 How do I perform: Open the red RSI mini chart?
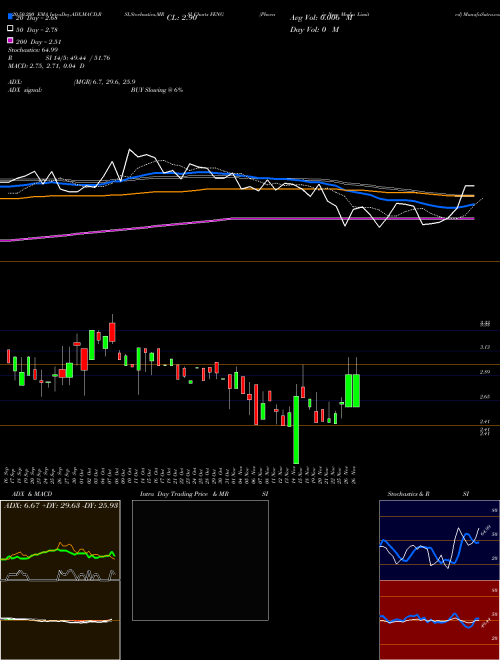pos(439,620)
